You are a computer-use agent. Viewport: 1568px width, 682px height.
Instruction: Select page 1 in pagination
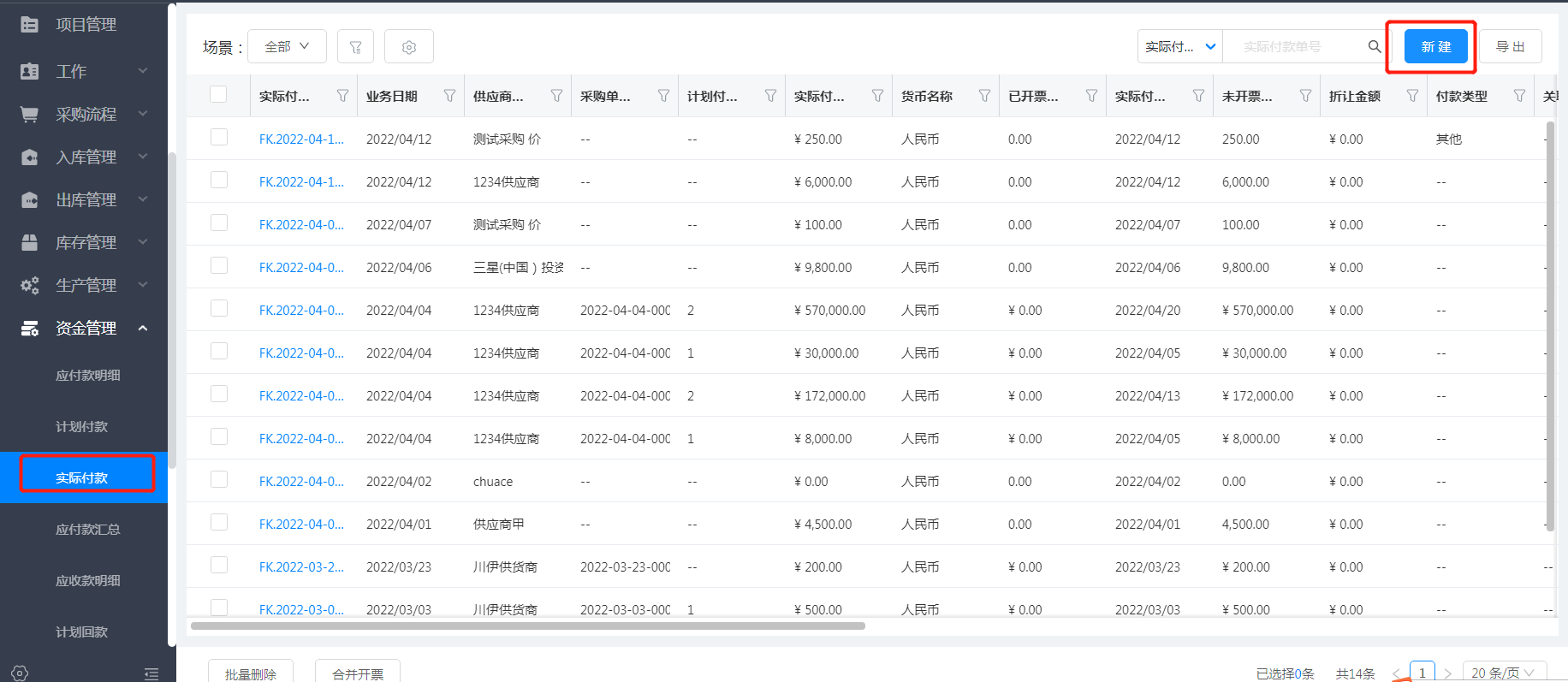(x=1422, y=673)
